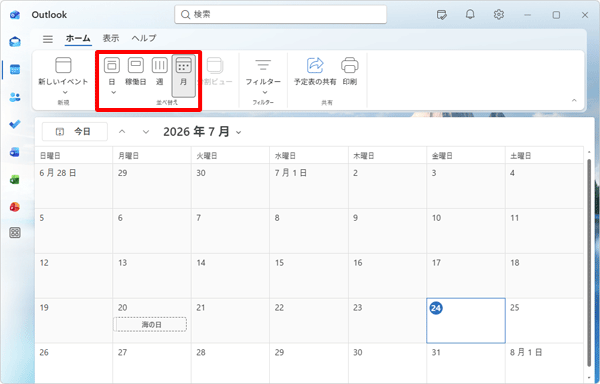Create a 新しいイベント

click(63, 71)
